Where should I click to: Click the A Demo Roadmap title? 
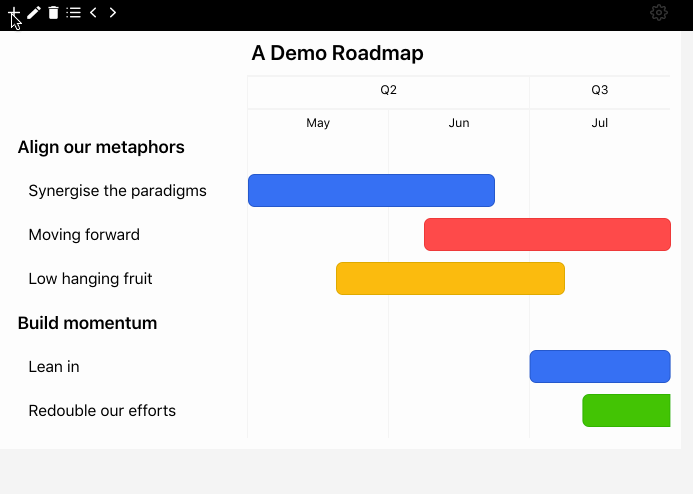point(337,53)
